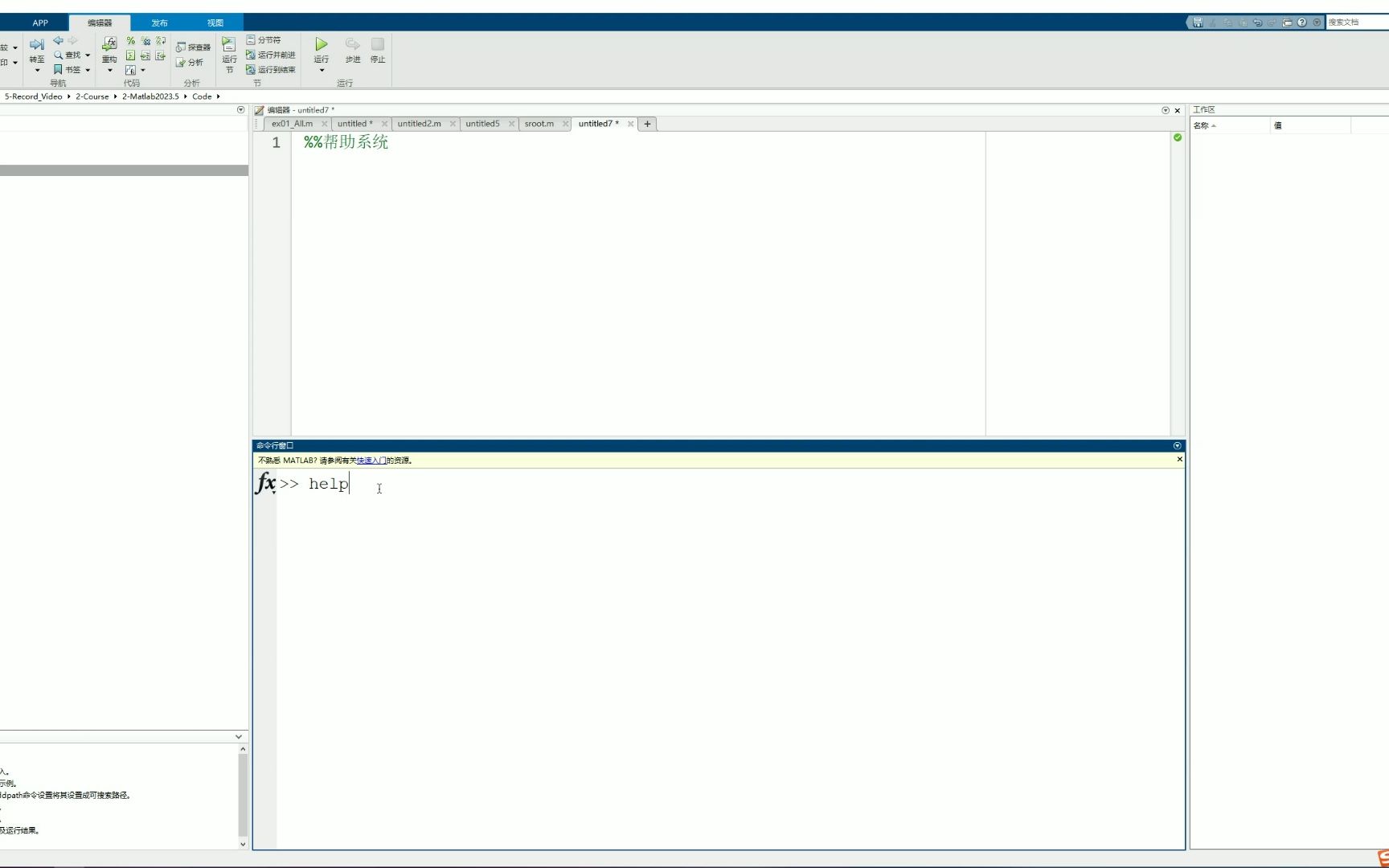Click Run to End (运行到结束)
1389x868 pixels.
[271, 70]
